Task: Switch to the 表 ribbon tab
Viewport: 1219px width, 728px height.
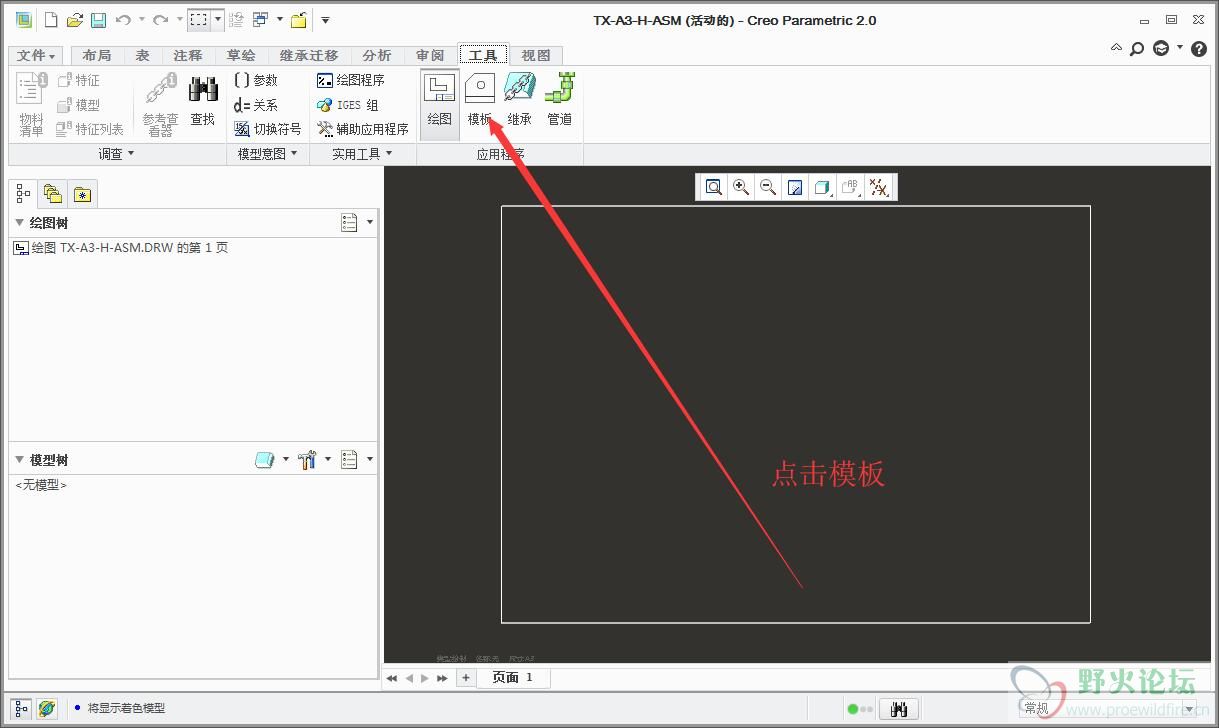Action: 143,56
